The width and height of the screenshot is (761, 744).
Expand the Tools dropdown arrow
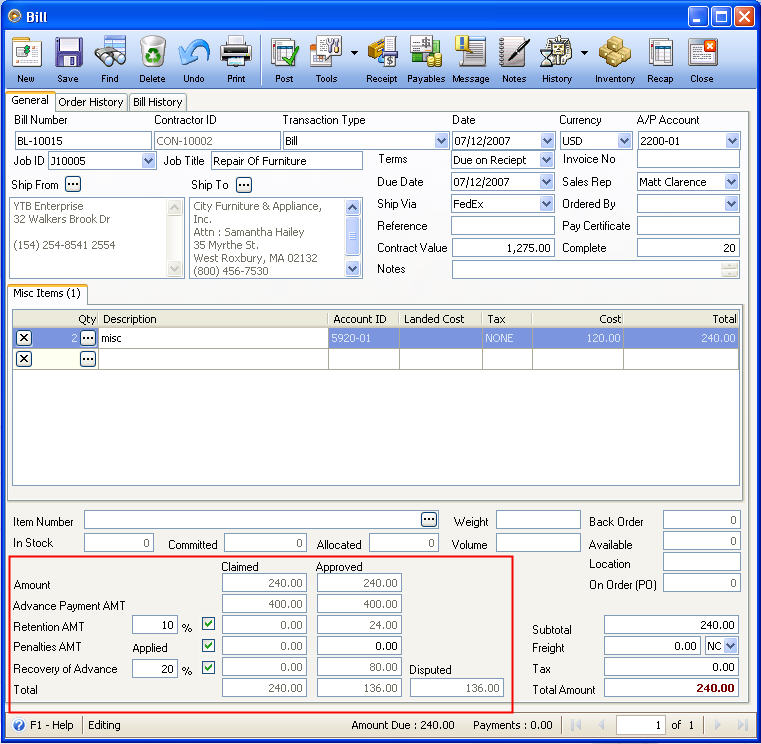tap(354, 53)
